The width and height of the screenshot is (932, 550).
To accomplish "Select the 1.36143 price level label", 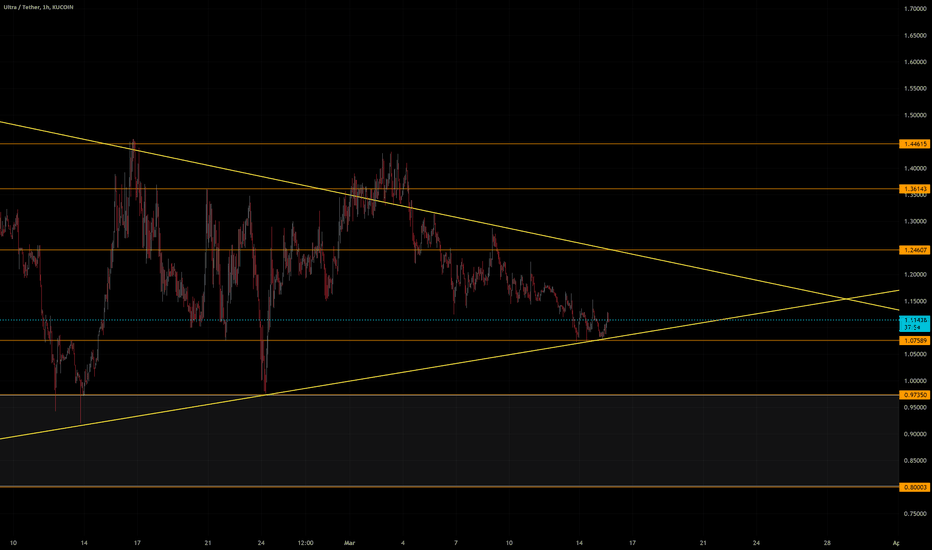I will (915, 189).
